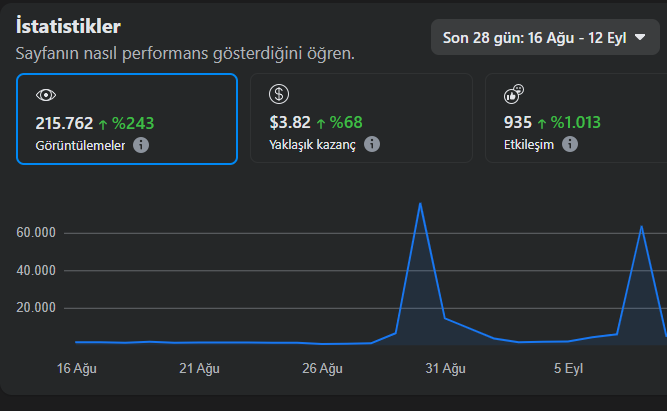
Task: Click the 60.000 gridline label
Action: tap(36, 233)
